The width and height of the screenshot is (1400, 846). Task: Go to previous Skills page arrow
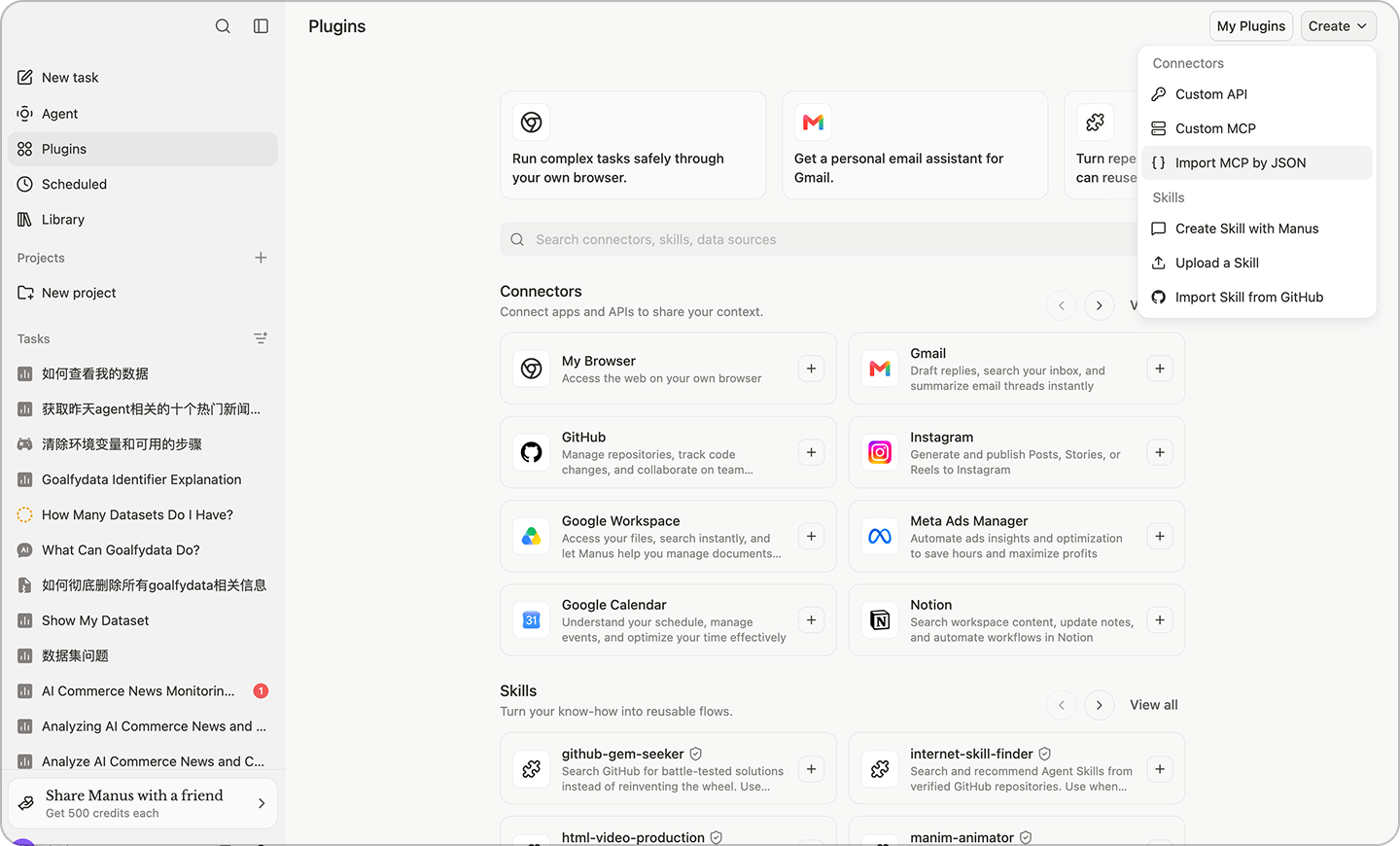[1062, 705]
